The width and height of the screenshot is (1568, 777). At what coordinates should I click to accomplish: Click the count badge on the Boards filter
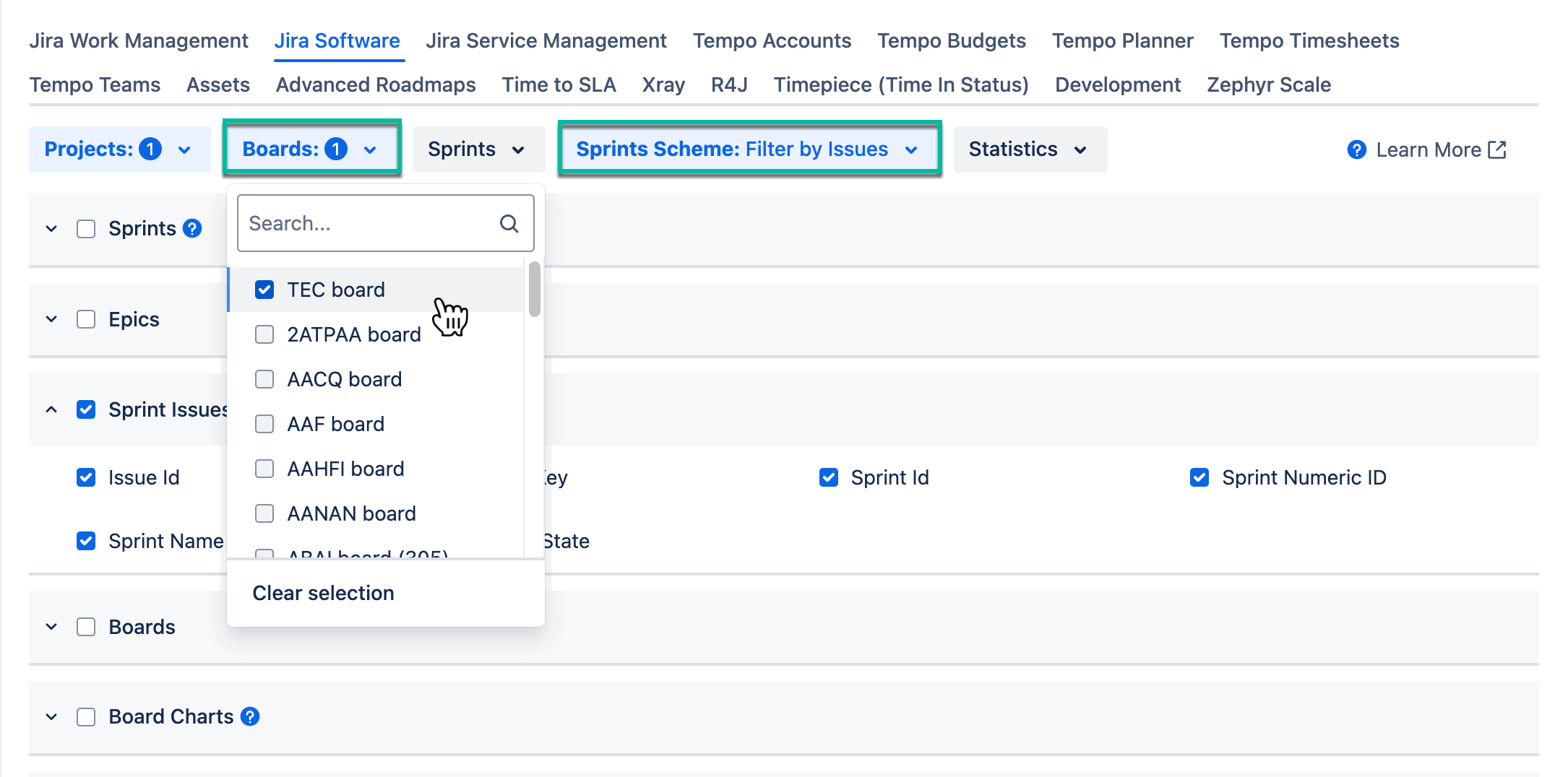point(335,149)
